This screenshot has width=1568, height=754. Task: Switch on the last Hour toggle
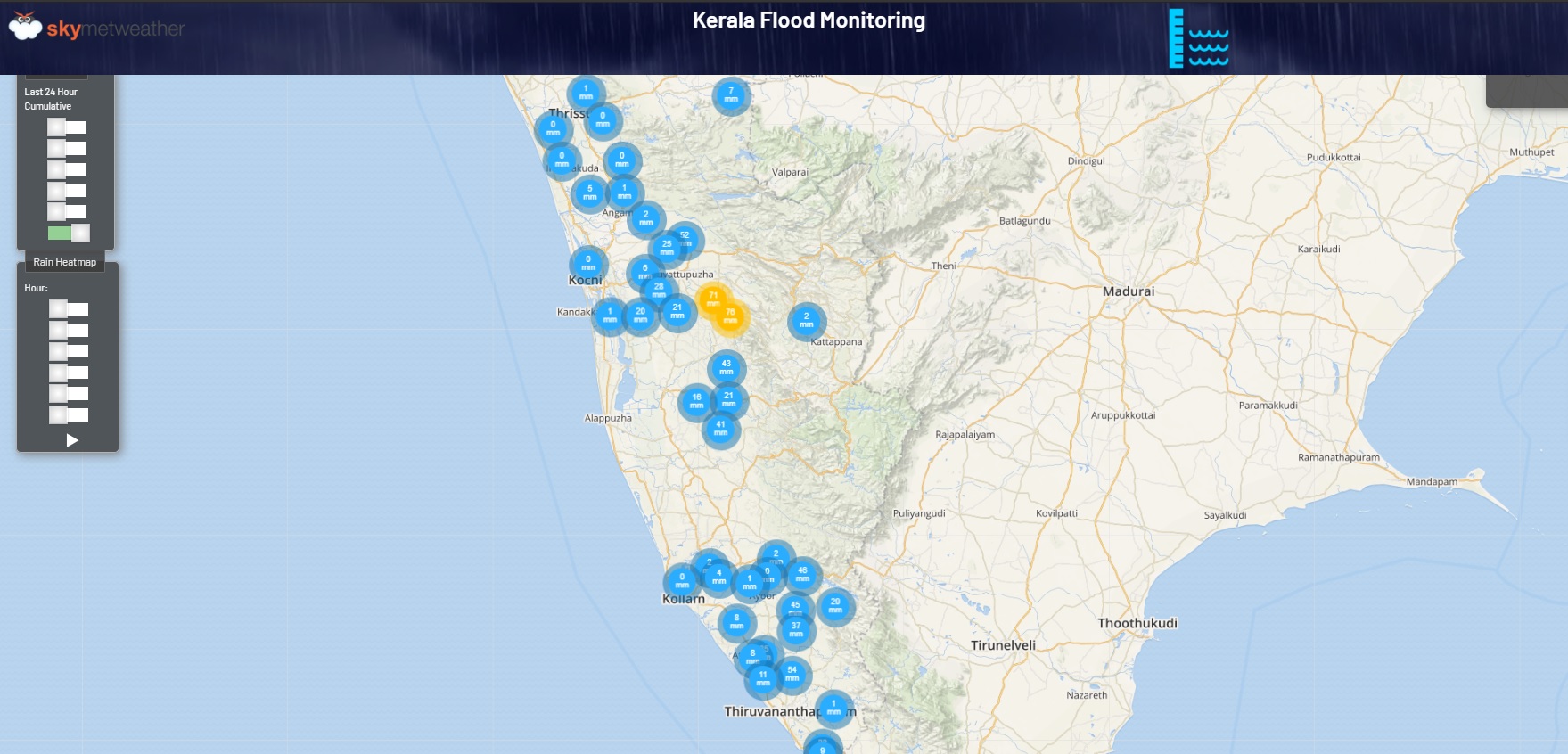click(69, 414)
